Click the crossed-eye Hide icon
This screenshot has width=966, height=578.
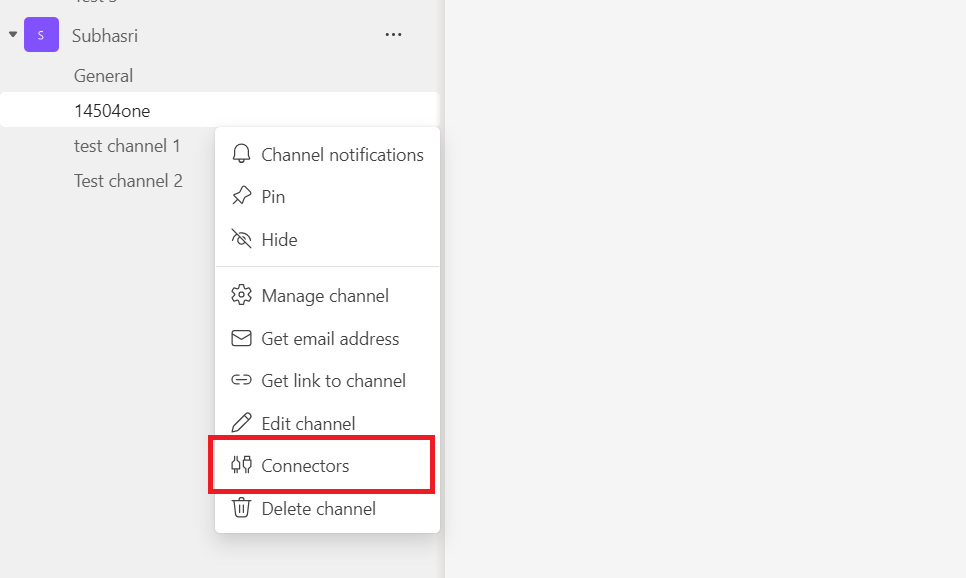(241, 239)
